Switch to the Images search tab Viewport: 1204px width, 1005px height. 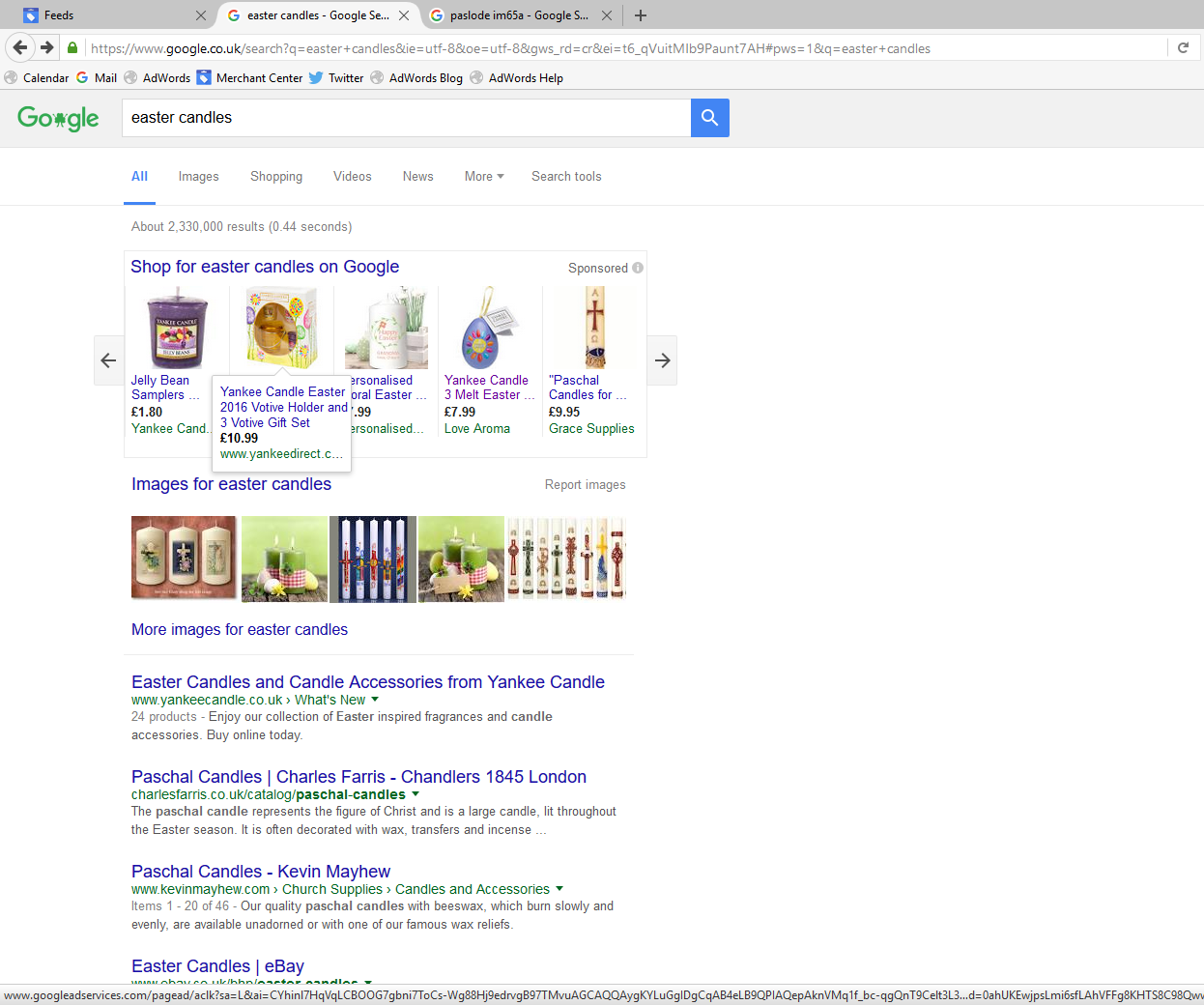pos(198,177)
